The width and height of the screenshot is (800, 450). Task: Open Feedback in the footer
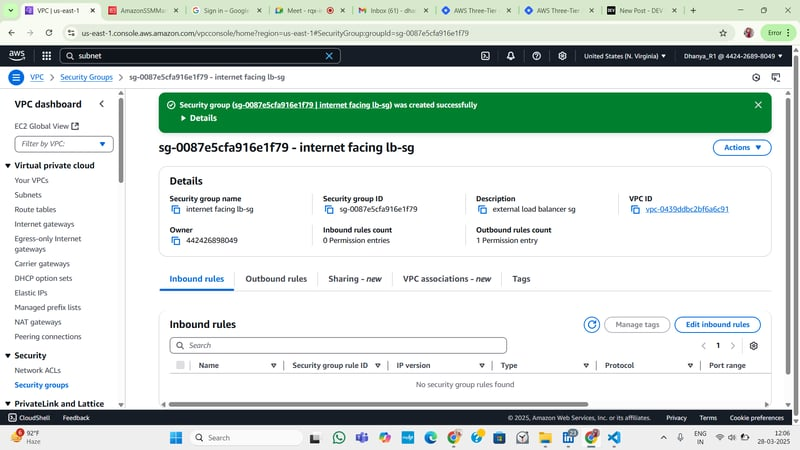[x=76, y=418]
